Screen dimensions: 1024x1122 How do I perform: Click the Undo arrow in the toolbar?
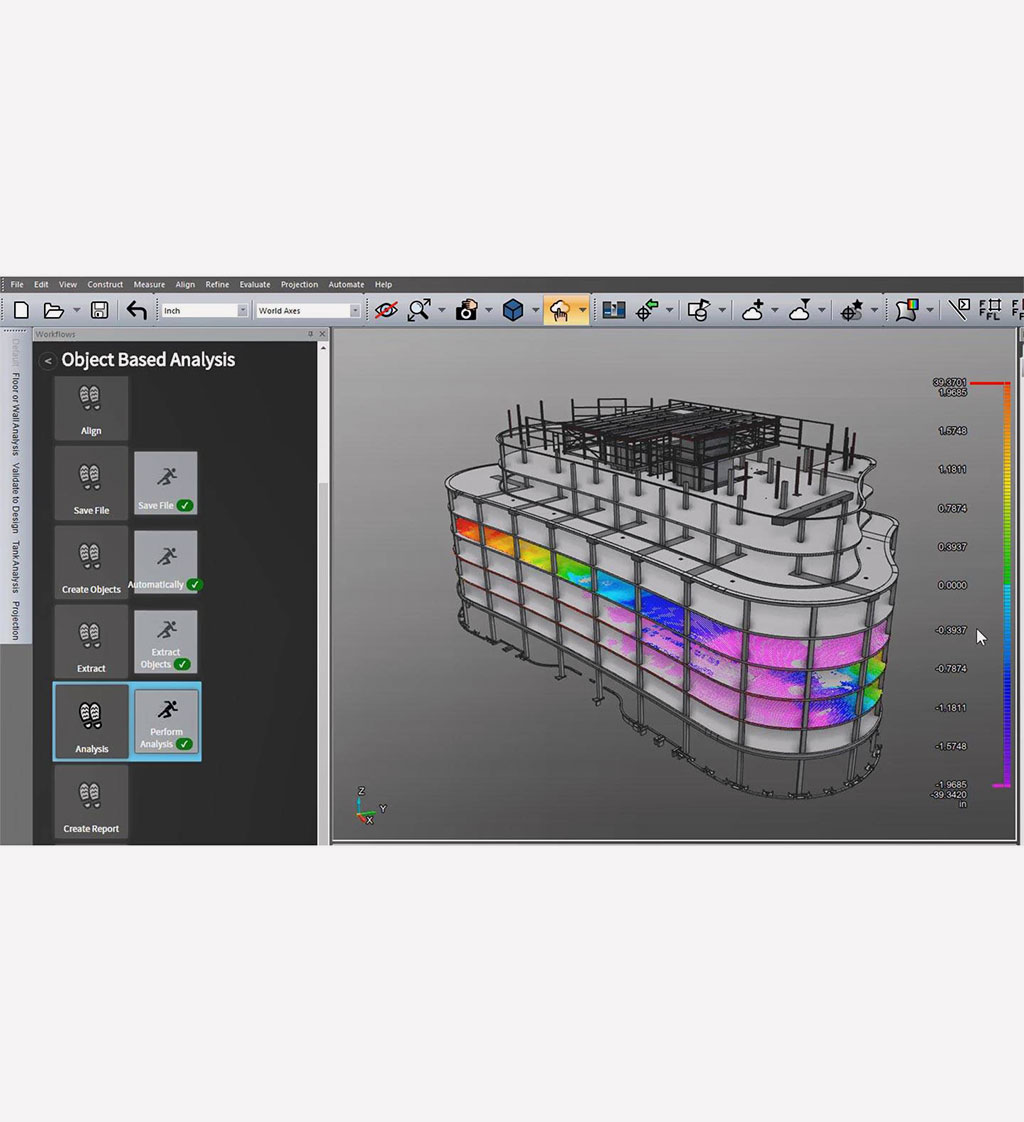(x=136, y=311)
